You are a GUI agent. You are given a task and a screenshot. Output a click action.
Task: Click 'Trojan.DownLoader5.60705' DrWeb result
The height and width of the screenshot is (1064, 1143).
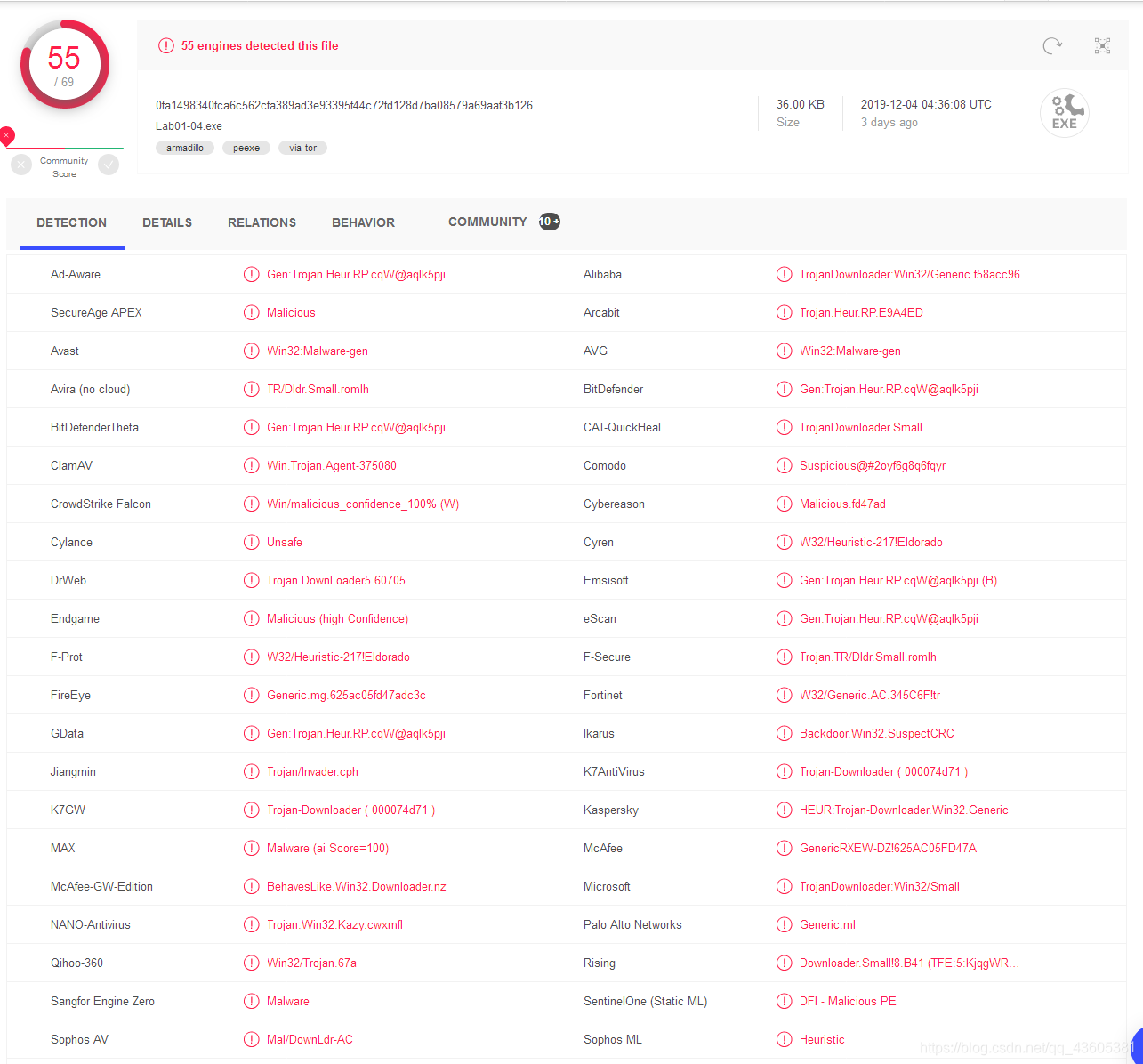336,580
